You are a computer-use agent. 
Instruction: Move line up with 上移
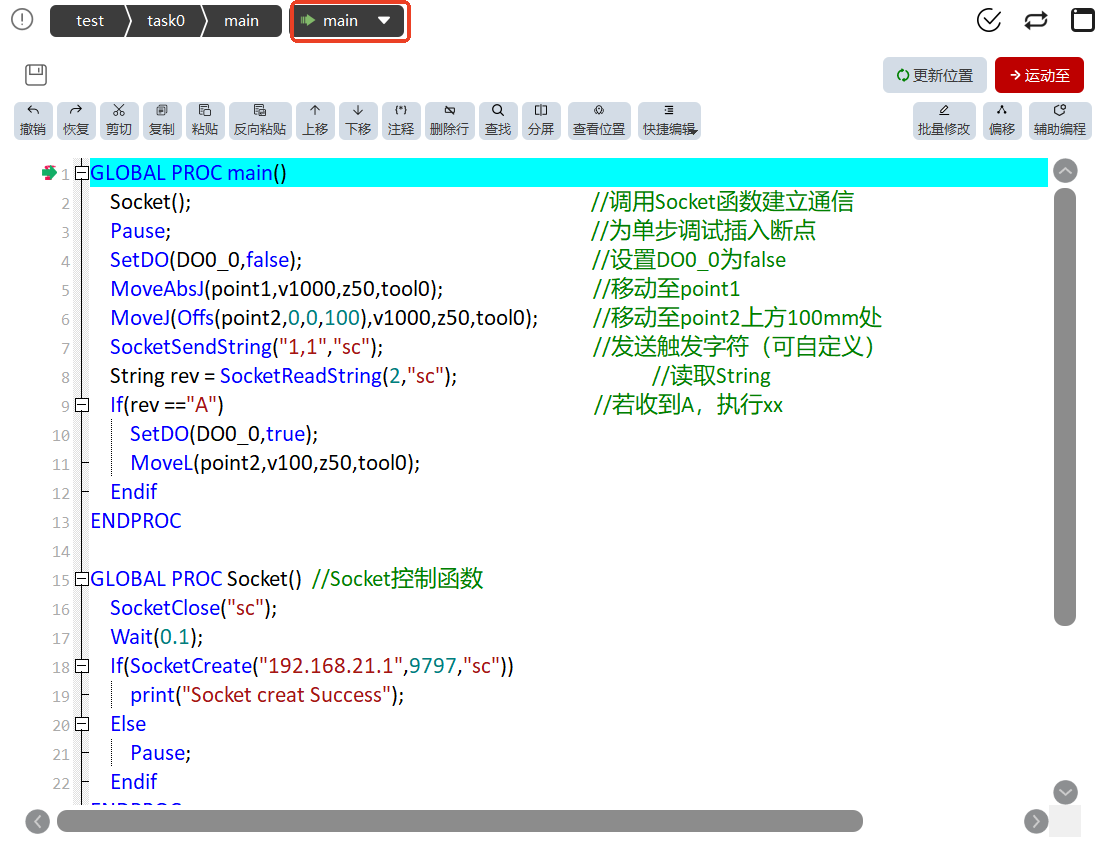(315, 120)
